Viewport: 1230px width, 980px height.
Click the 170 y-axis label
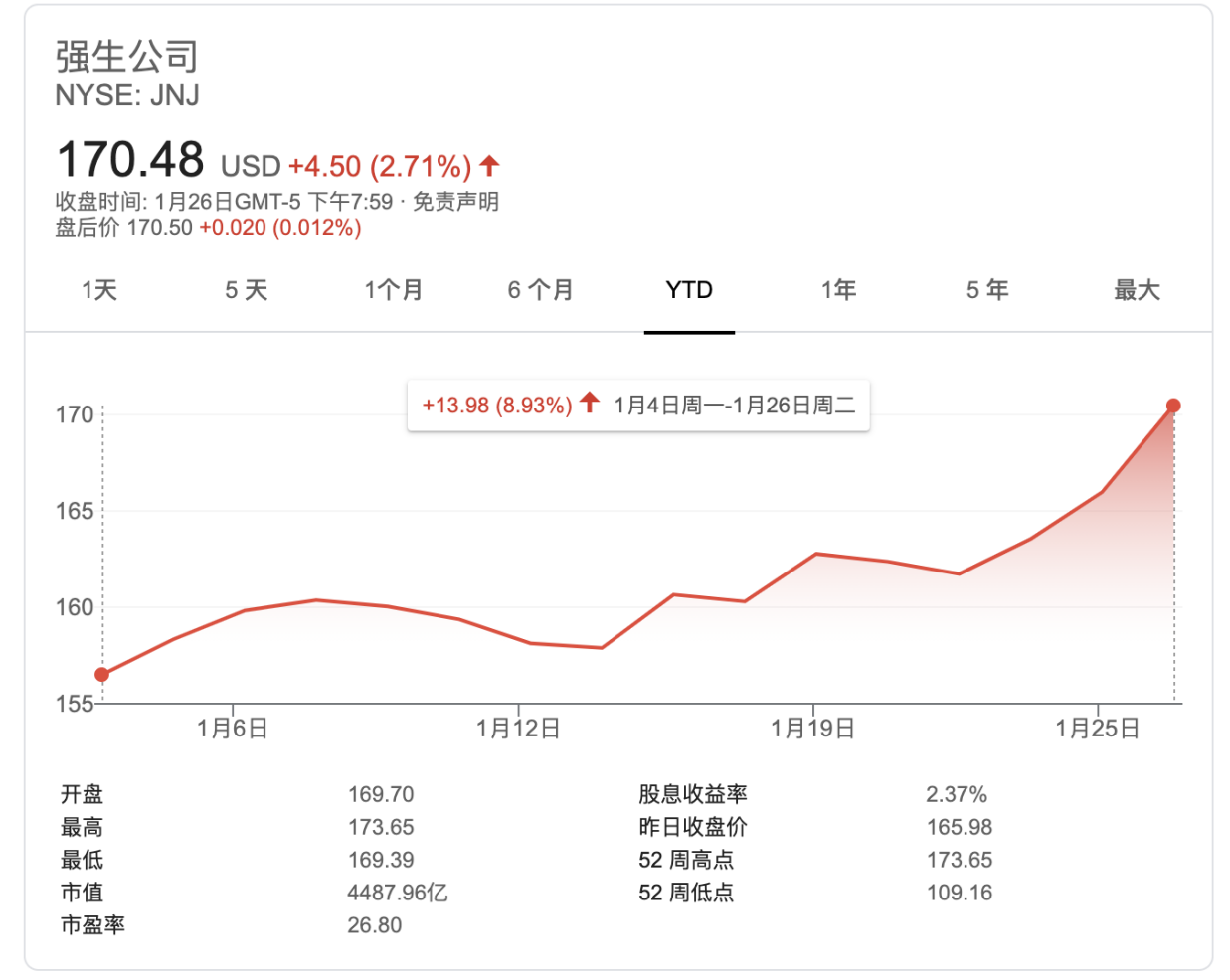click(75, 414)
